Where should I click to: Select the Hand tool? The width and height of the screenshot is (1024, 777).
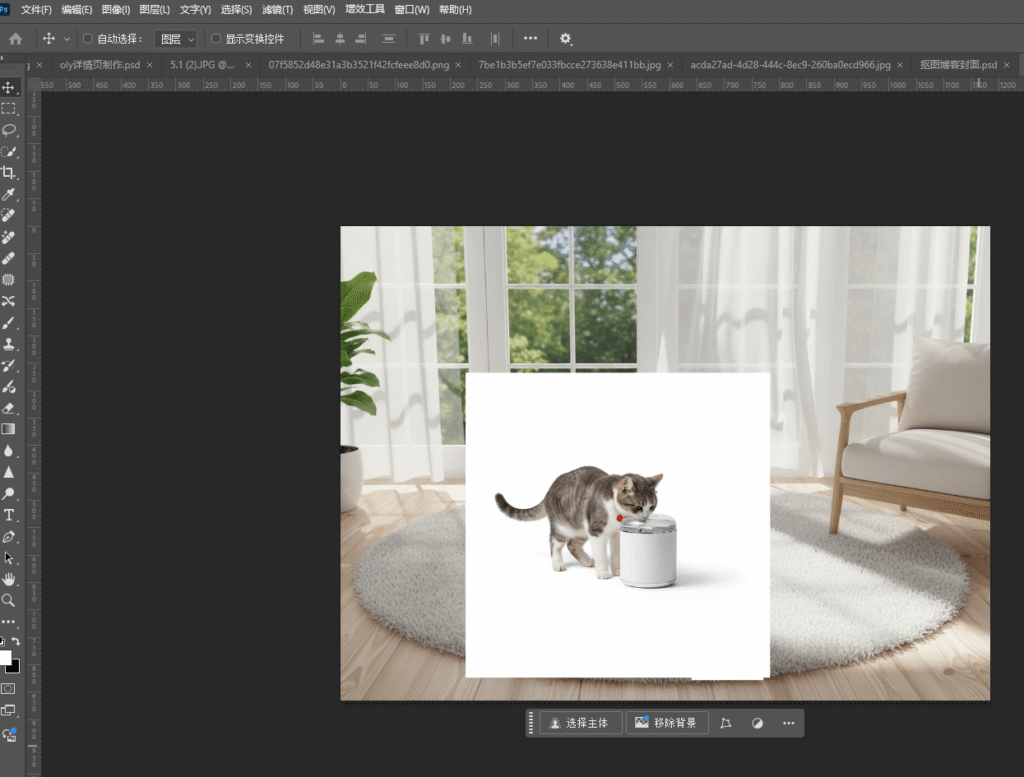[9, 579]
